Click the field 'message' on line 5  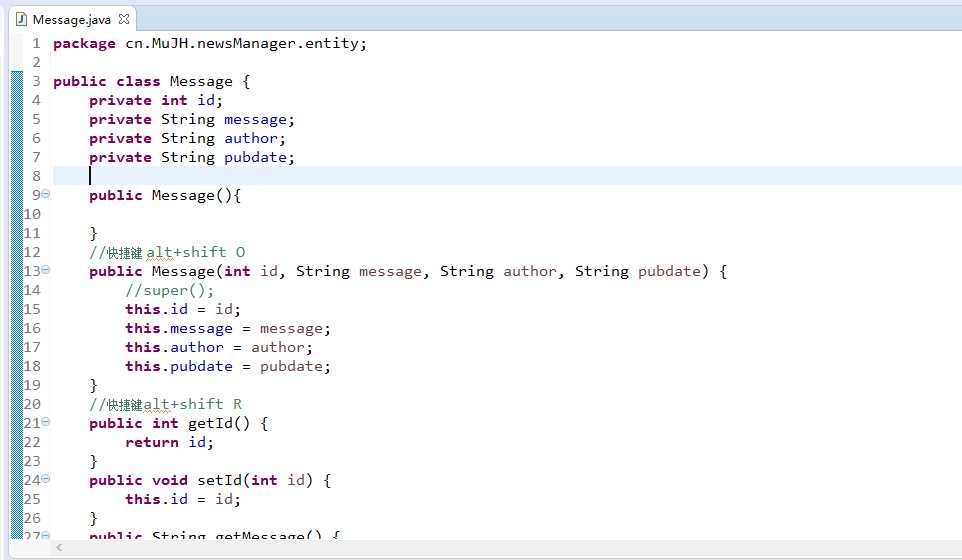pyautogui.click(x=255, y=119)
